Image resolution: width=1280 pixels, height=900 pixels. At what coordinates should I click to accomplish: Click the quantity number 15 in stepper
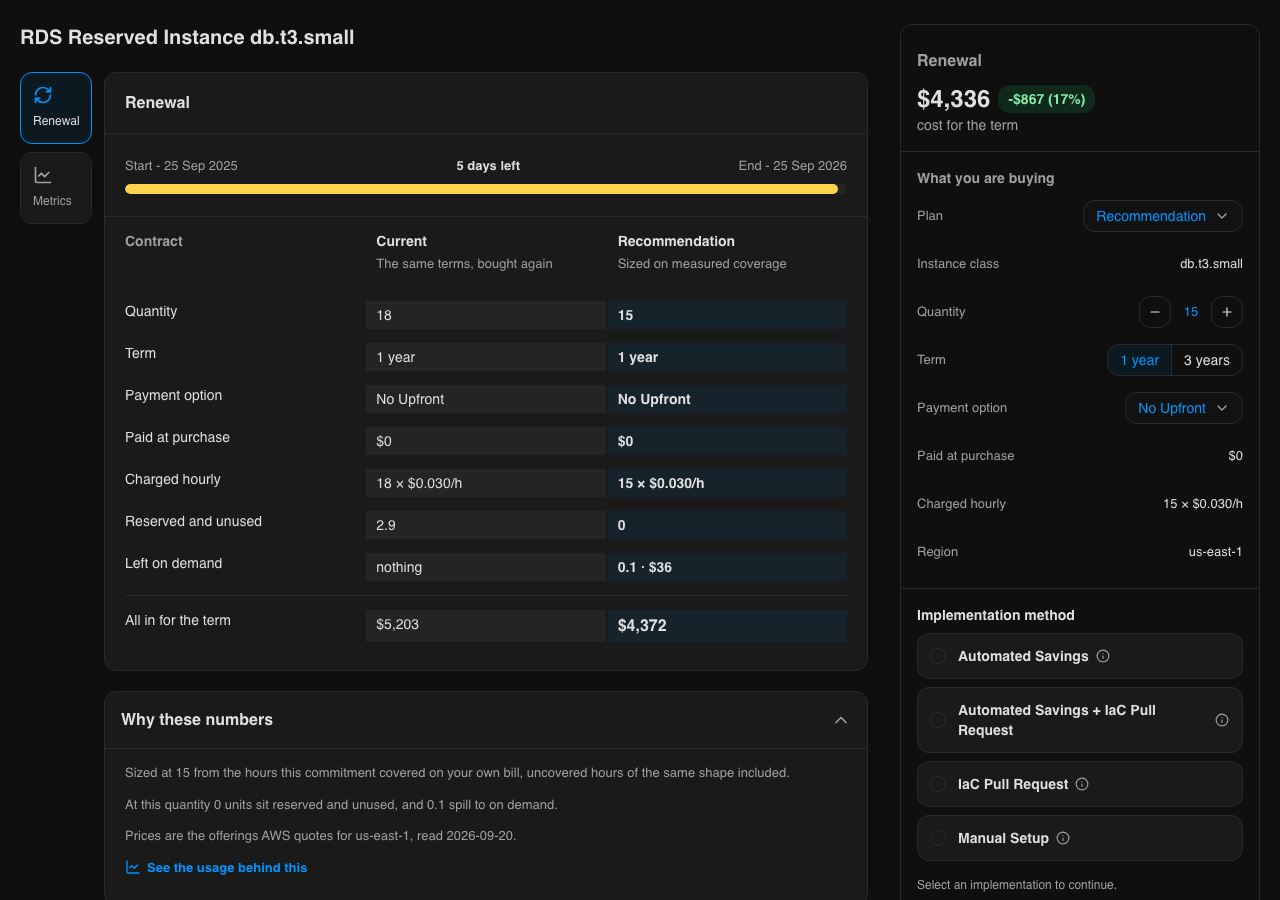pyautogui.click(x=1191, y=312)
